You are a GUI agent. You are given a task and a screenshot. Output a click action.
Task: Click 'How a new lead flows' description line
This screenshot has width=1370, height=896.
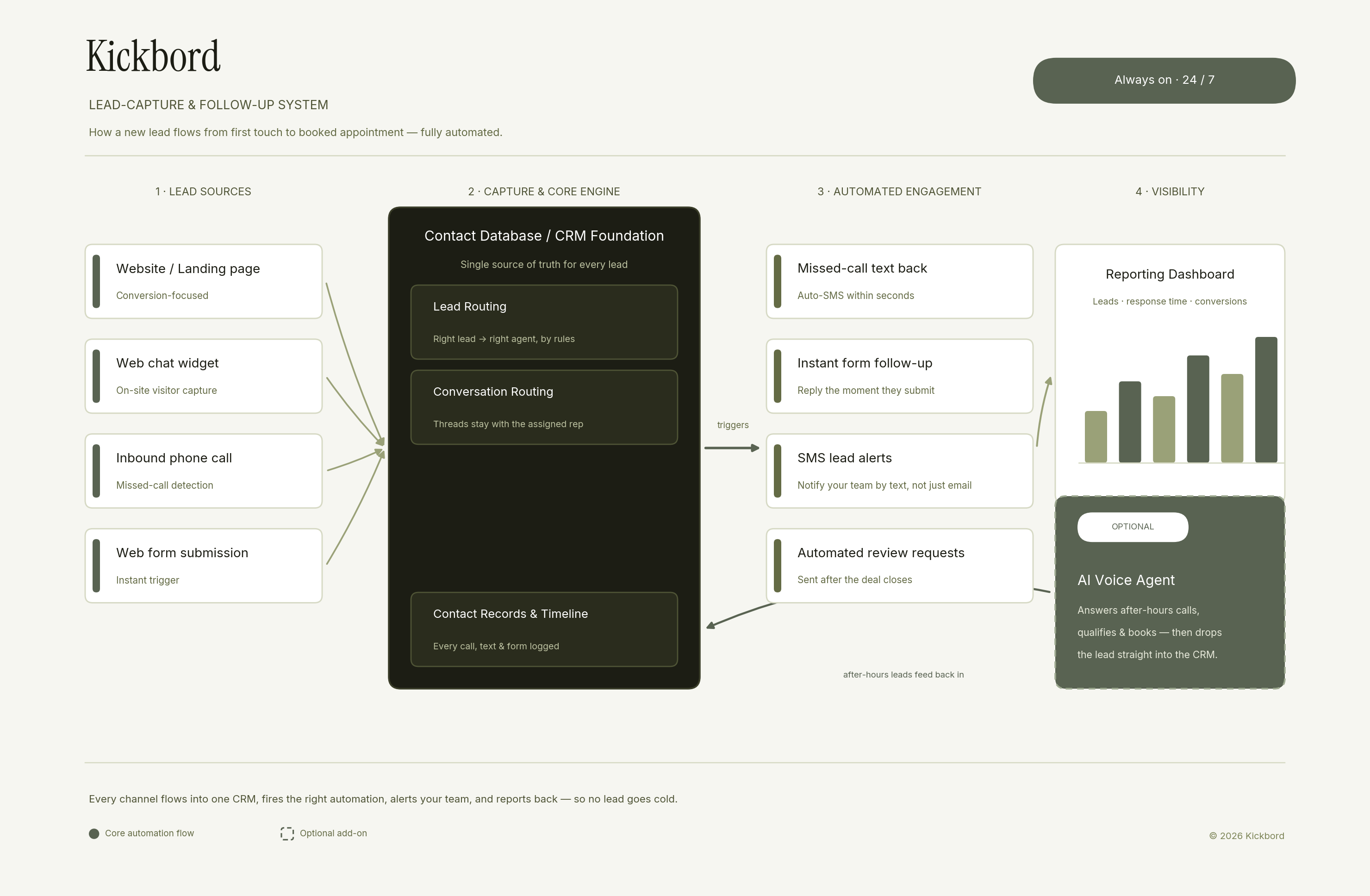point(295,132)
